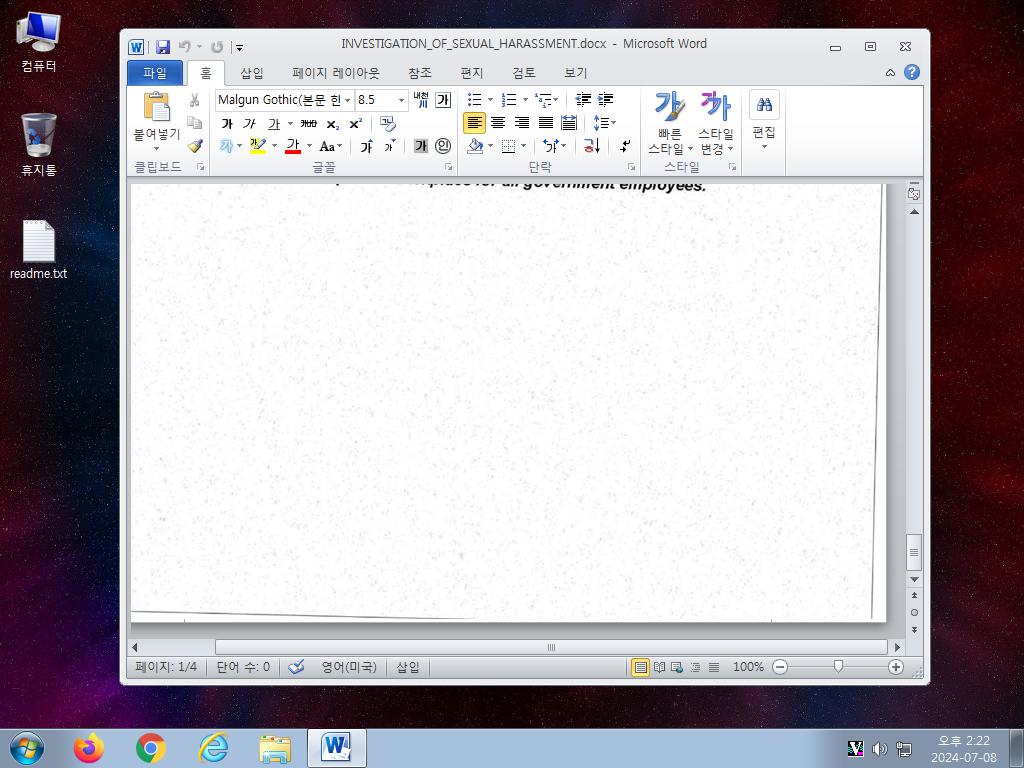Click the word count (단어 수: 0) status
This screenshot has height=768, width=1024.
pyautogui.click(x=243, y=667)
